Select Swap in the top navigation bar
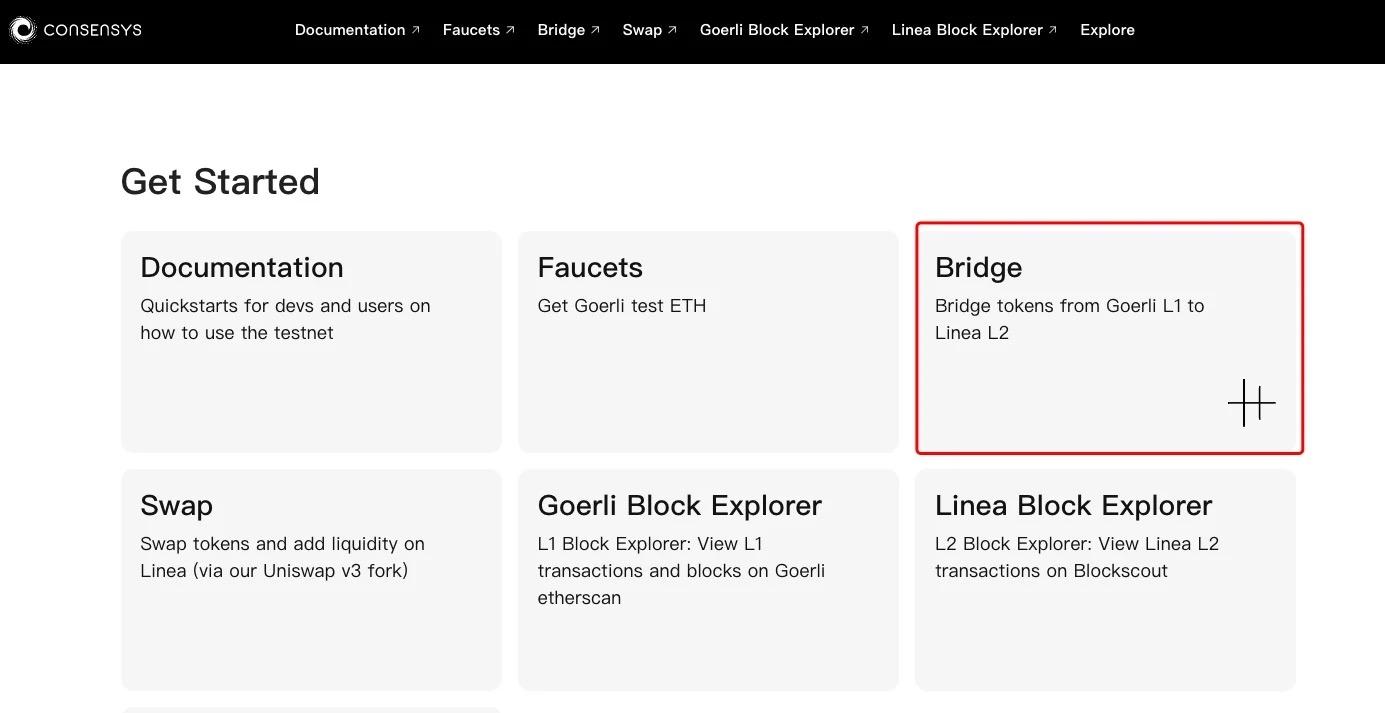Screen dimensions: 1385x713 pos(642,30)
